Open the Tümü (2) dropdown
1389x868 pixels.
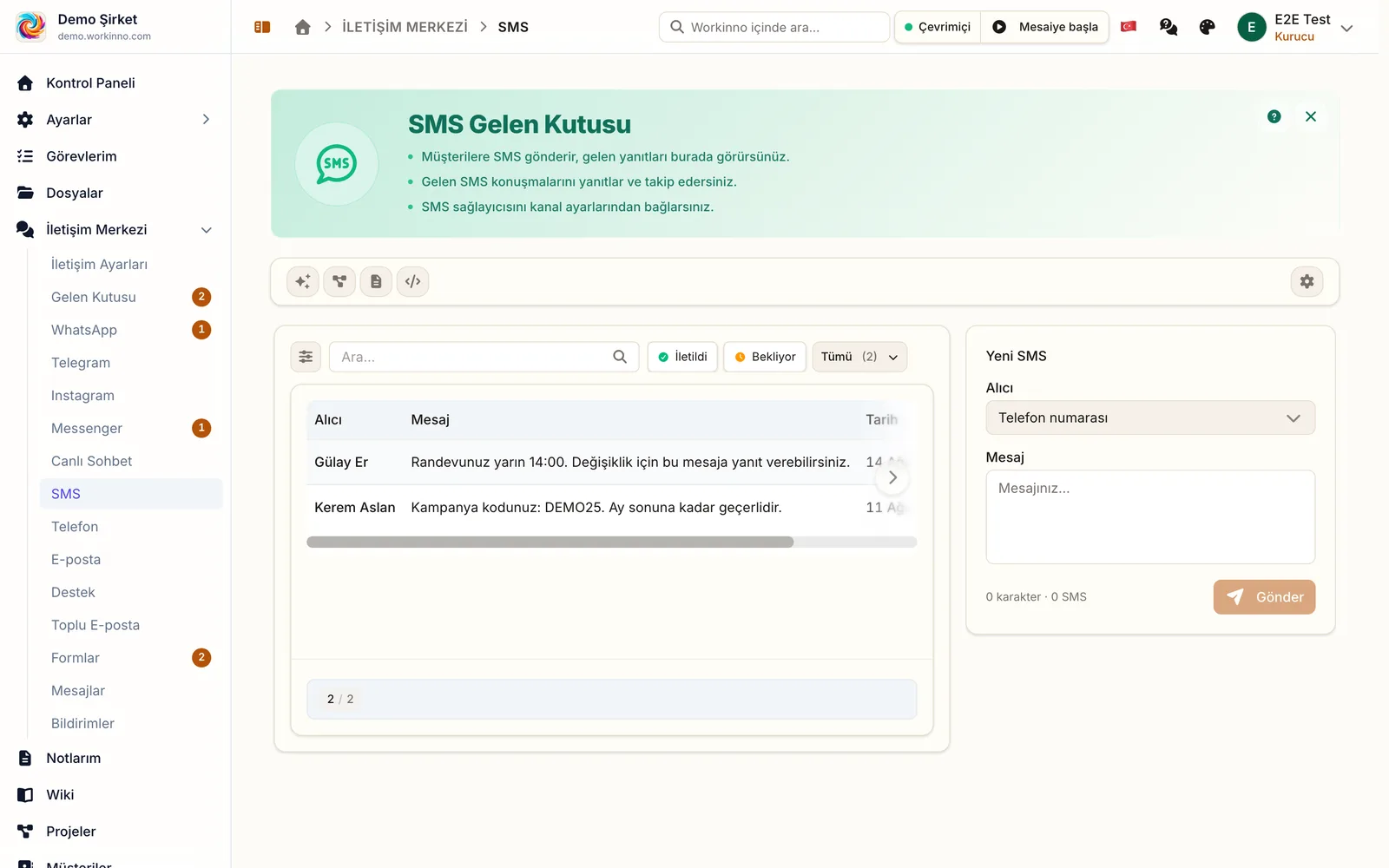point(859,357)
